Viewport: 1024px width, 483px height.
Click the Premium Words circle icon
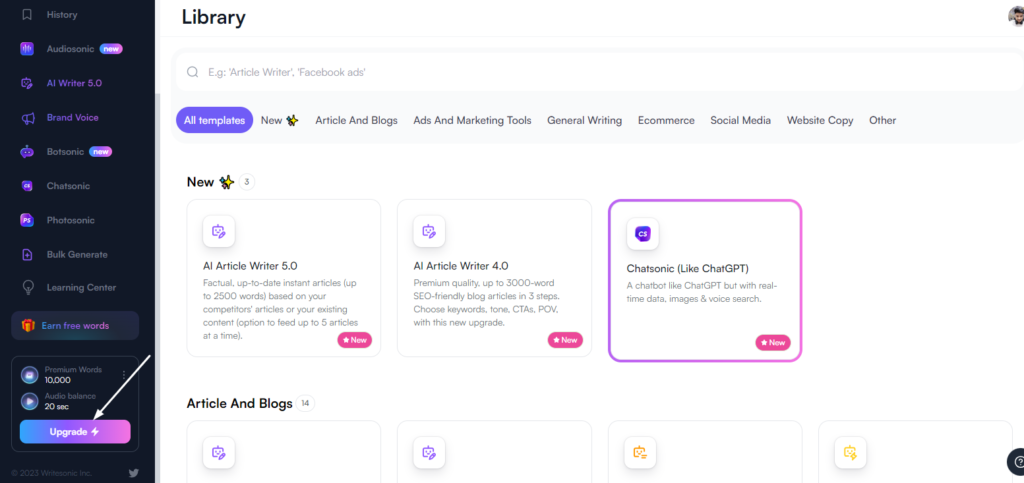pos(29,375)
